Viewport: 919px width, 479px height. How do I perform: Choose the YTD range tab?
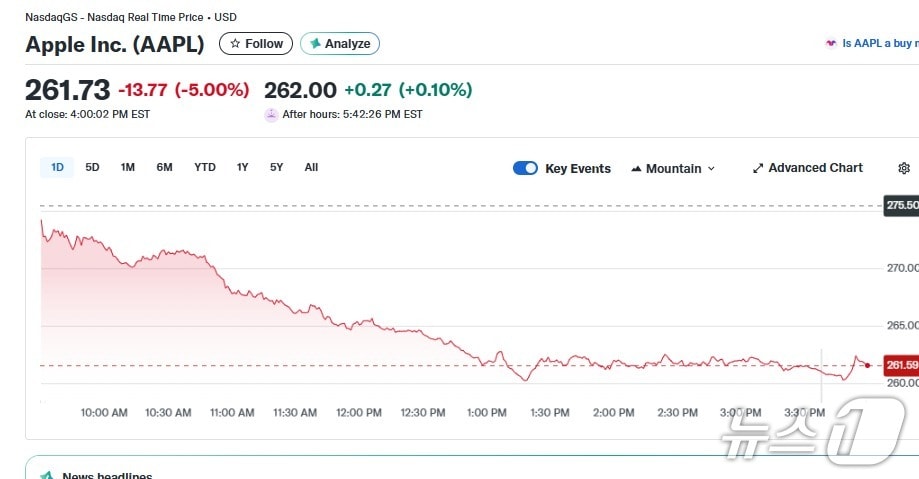point(204,167)
